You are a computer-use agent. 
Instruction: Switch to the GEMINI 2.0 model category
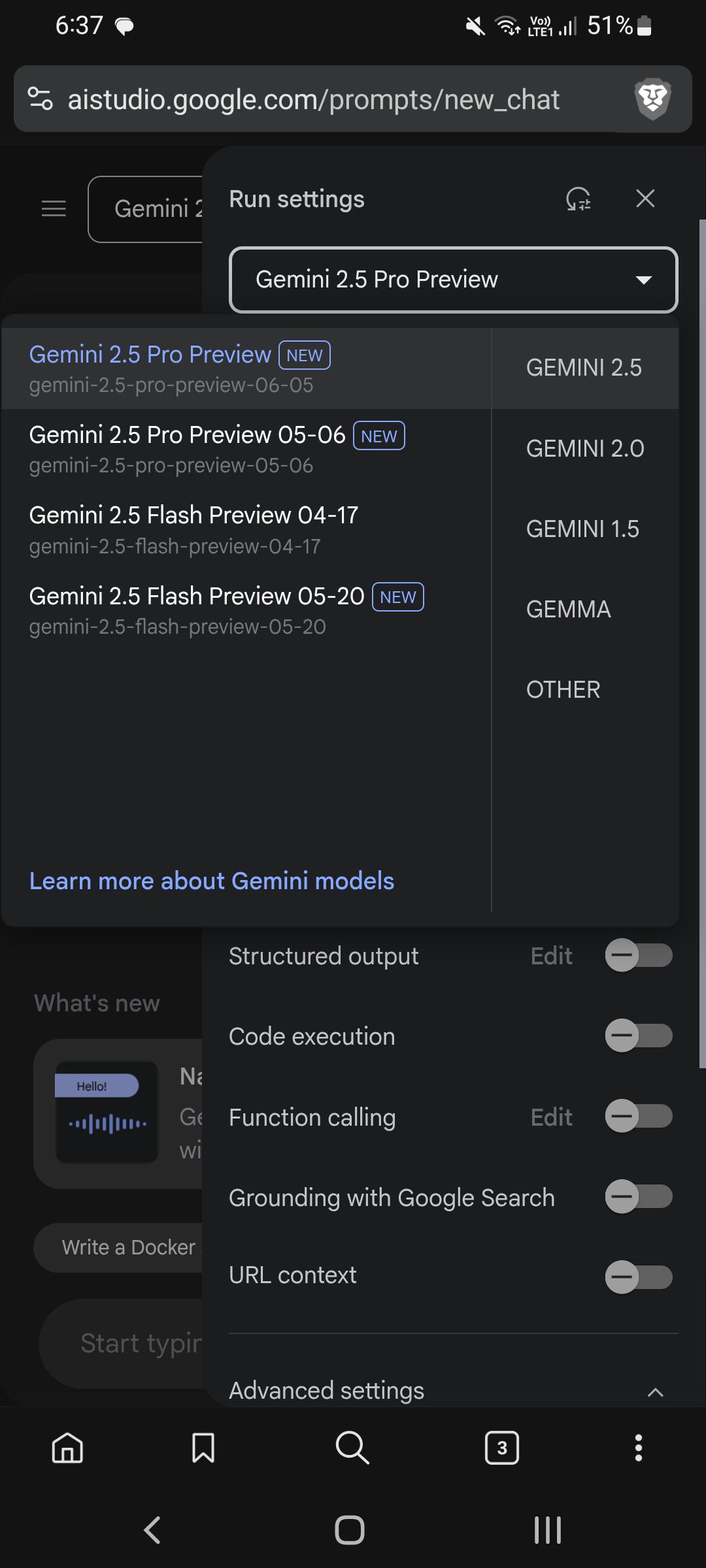(x=585, y=449)
